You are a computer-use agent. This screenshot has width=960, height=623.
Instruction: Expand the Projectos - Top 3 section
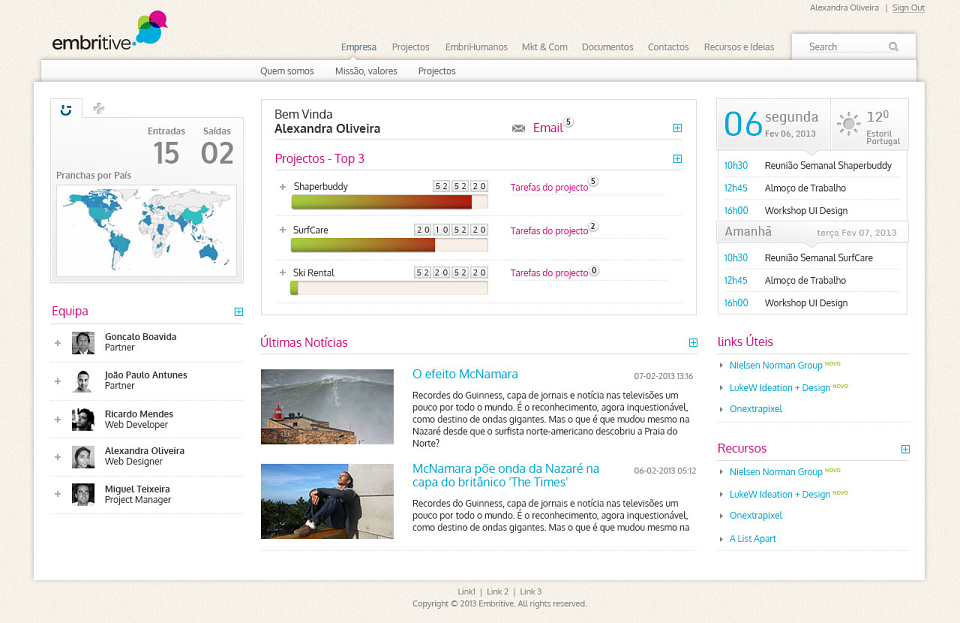click(x=677, y=159)
